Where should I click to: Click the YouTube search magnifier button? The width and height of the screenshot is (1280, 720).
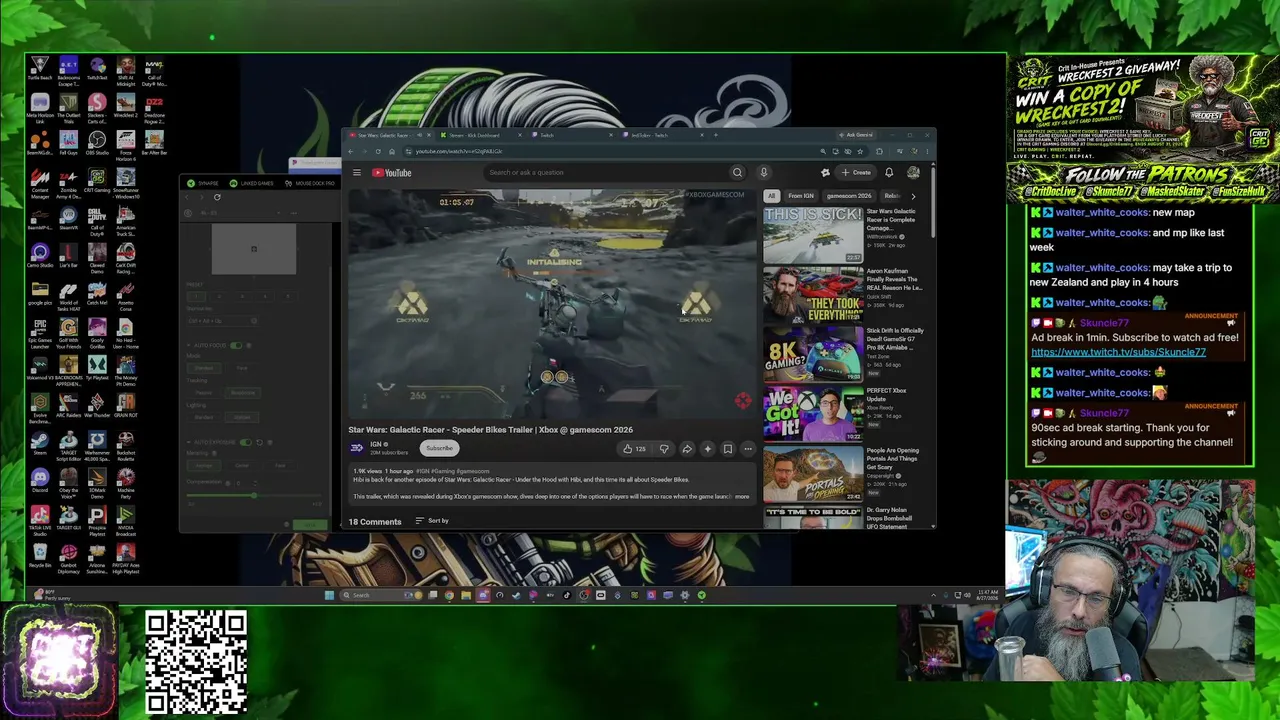[737, 173]
